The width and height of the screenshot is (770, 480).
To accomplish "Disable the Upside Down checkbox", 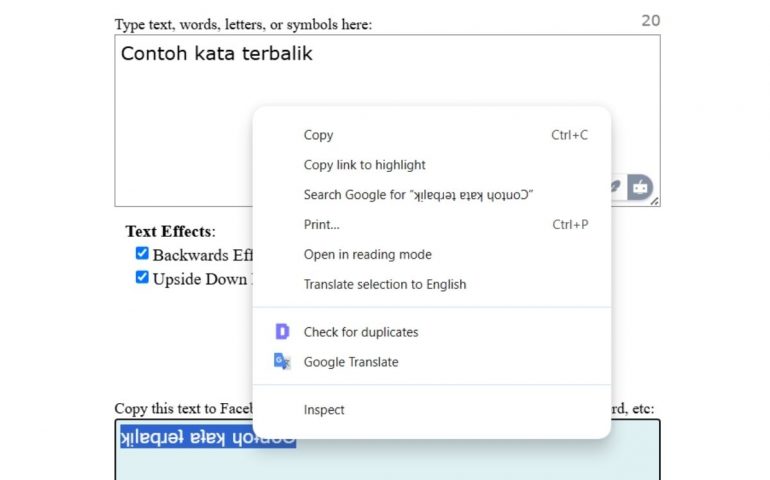I will (x=142, y=278).
